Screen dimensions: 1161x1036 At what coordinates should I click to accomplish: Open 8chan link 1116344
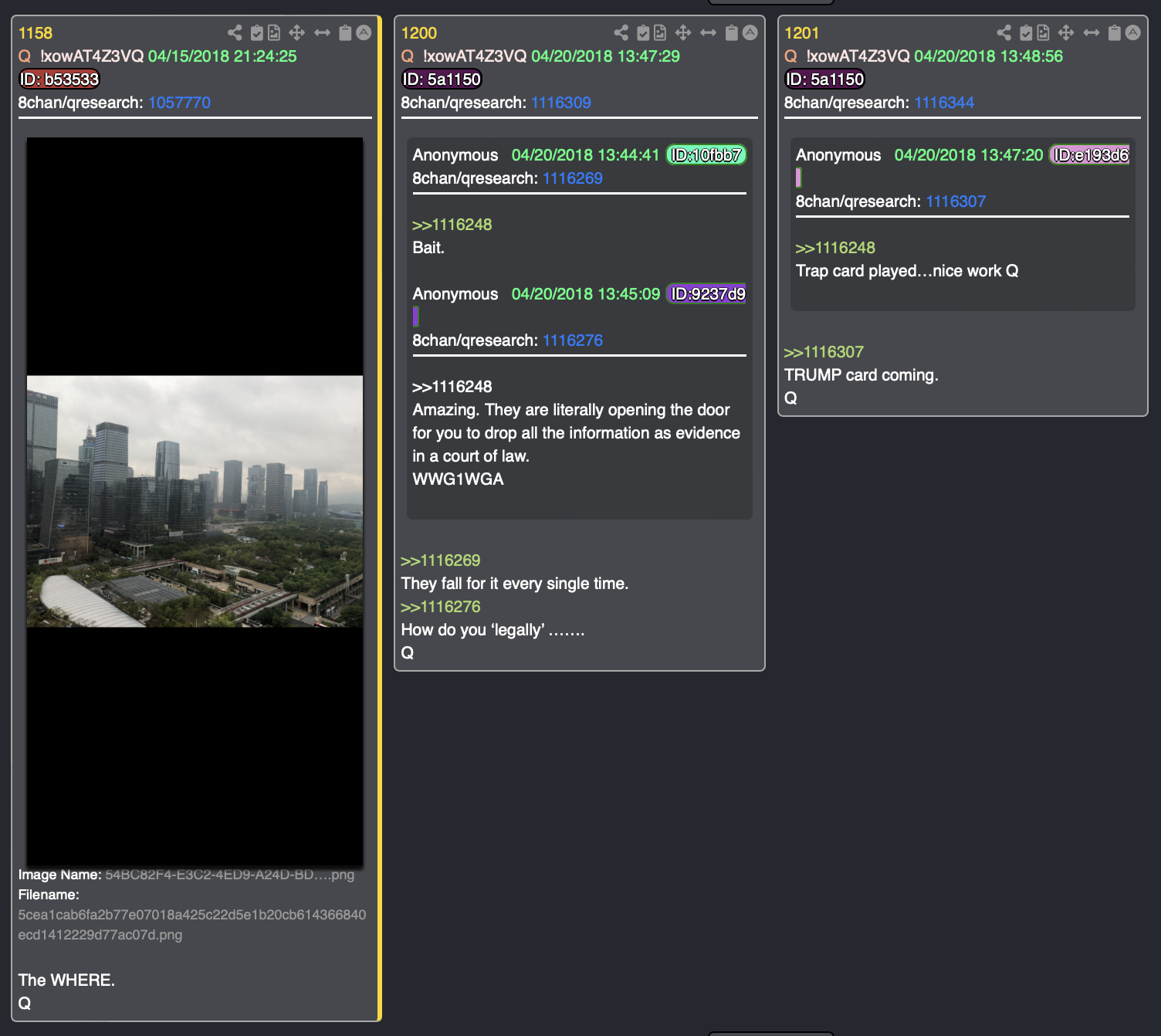[x=944, y=103]
